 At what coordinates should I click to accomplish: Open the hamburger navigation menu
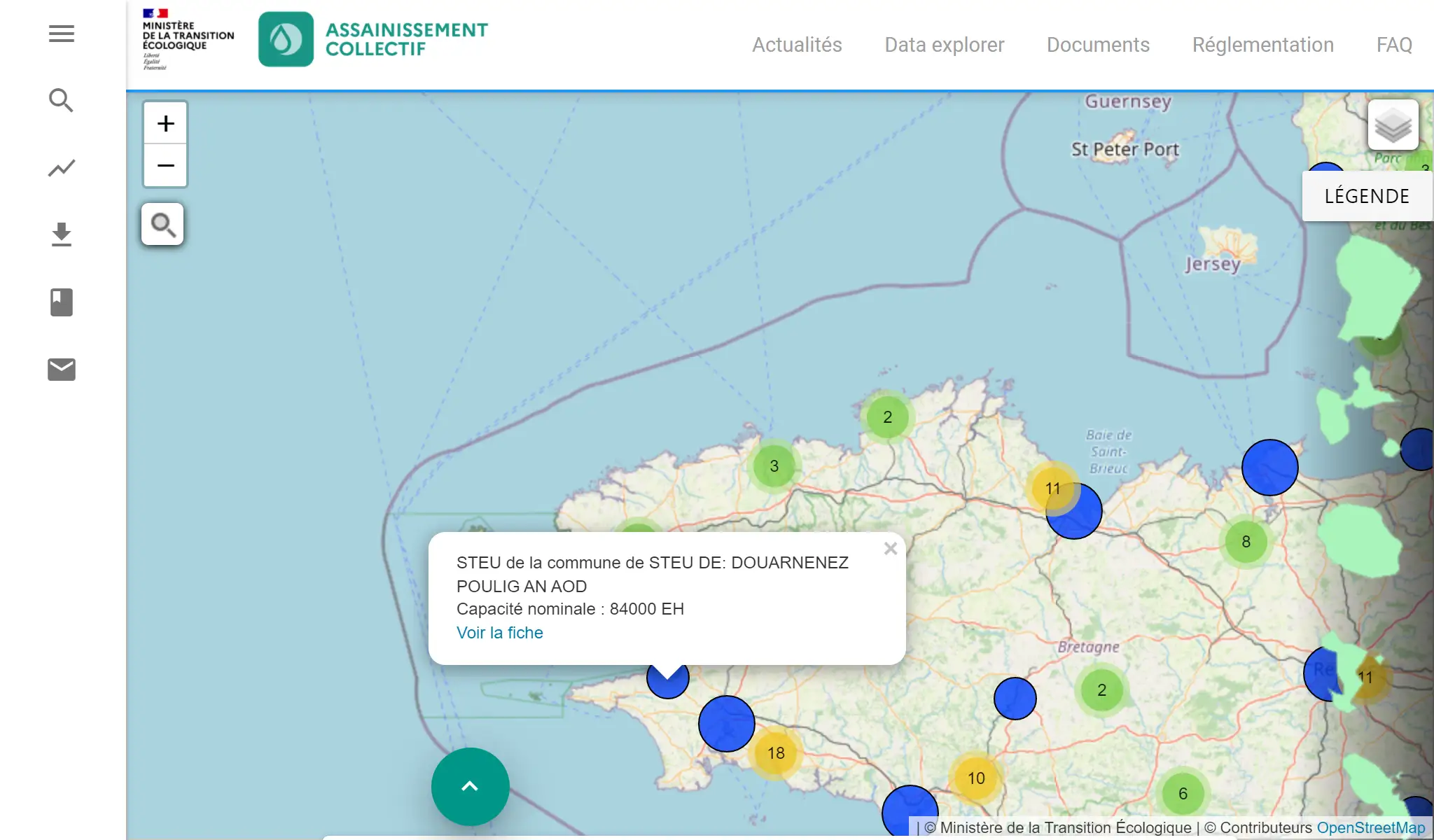pyautogui.click(x=62, y=33)
